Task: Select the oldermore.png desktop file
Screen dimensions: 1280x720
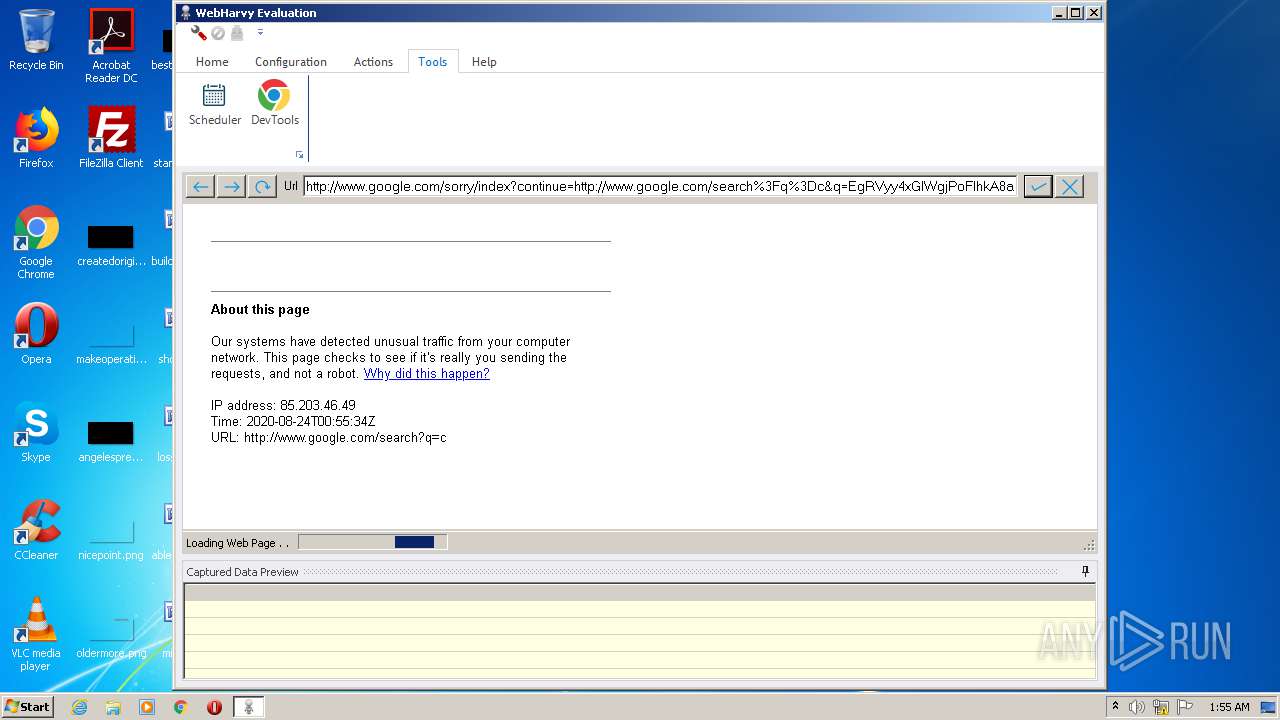Action: 111,636
